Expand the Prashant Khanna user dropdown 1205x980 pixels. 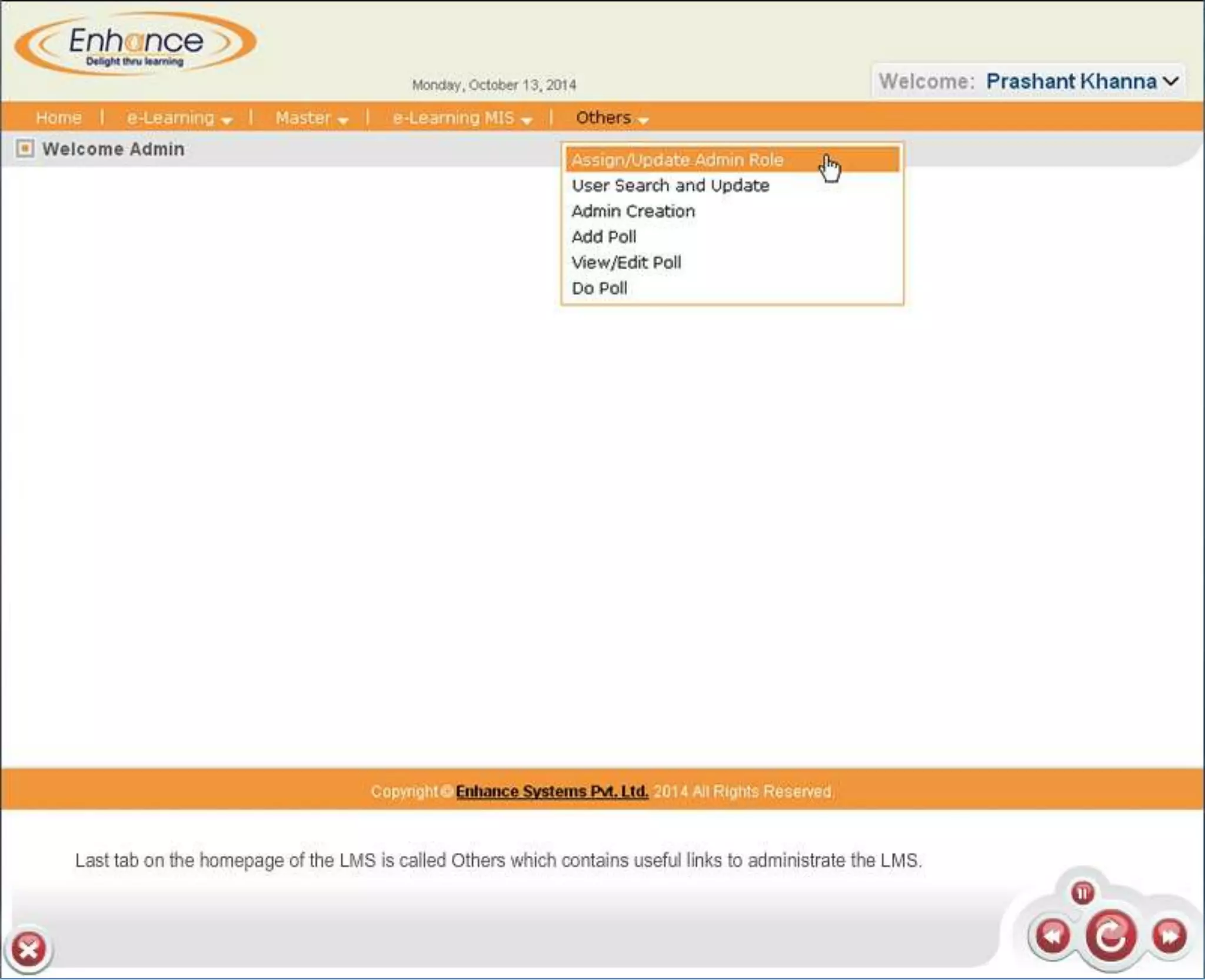click(x=1171, y=81)
